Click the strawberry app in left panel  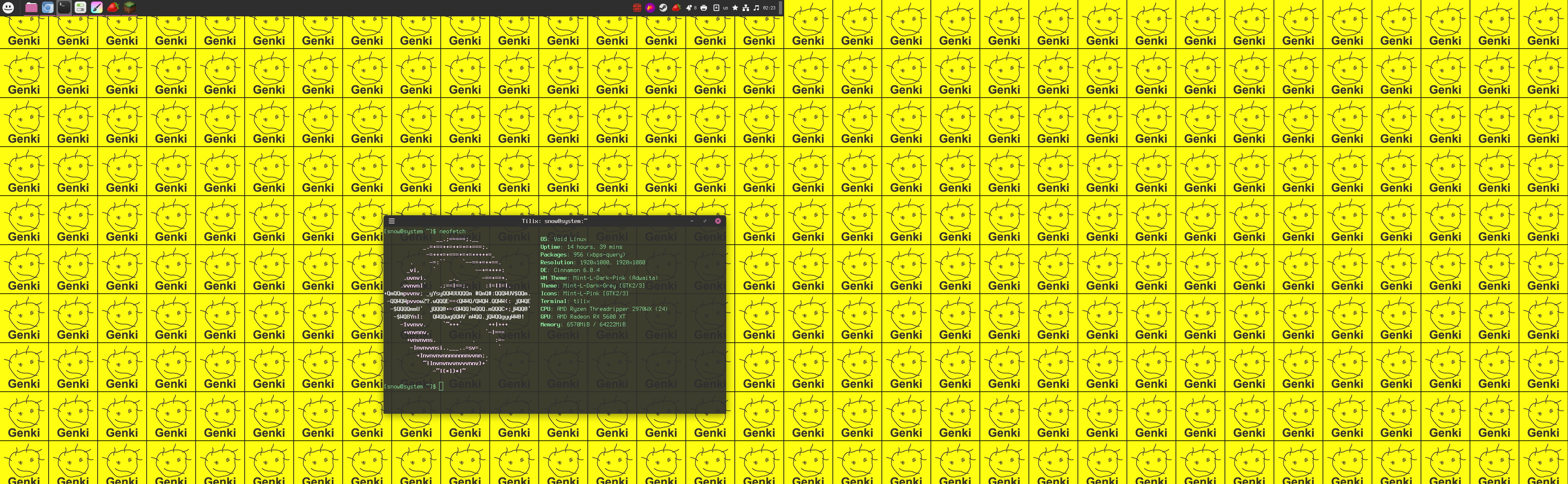click(x=113, y=8)
